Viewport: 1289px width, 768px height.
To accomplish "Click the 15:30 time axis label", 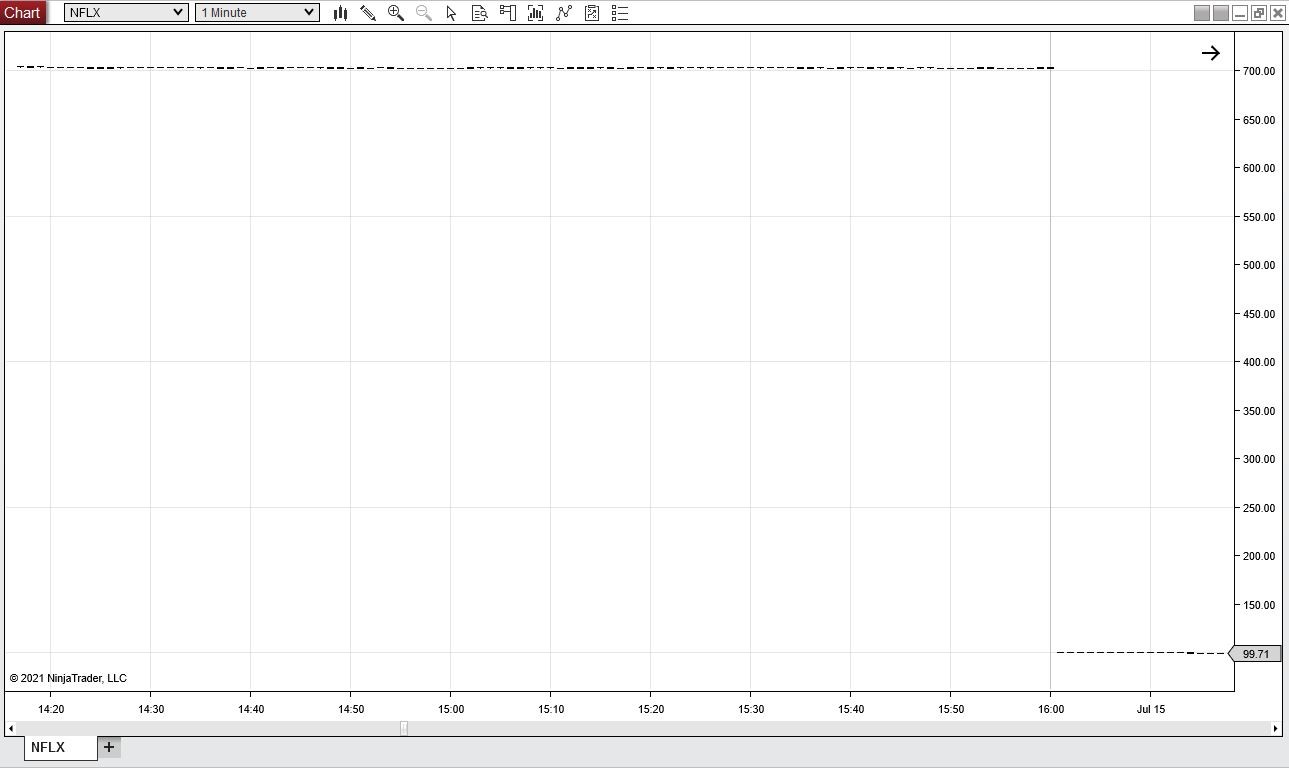I will pos(751,709).
